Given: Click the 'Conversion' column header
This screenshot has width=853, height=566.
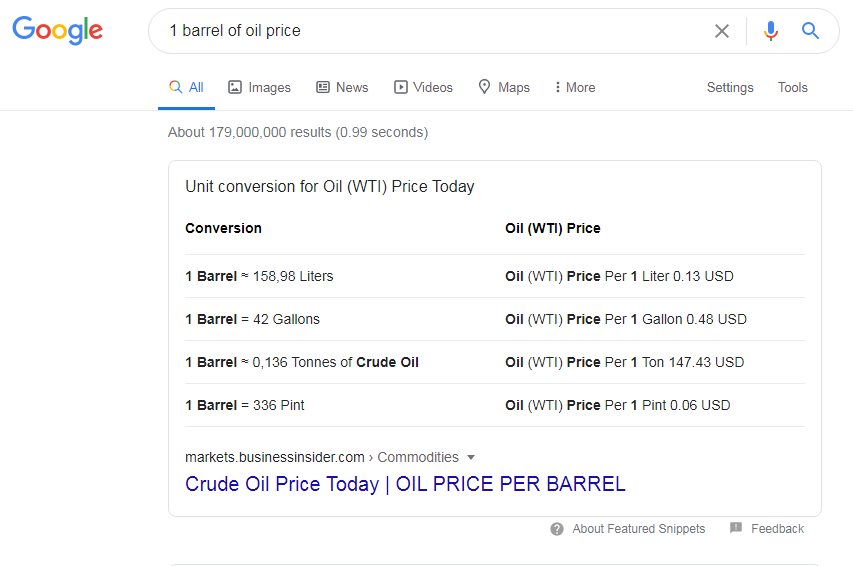Looking at the screenshot, I should [223, 228].
